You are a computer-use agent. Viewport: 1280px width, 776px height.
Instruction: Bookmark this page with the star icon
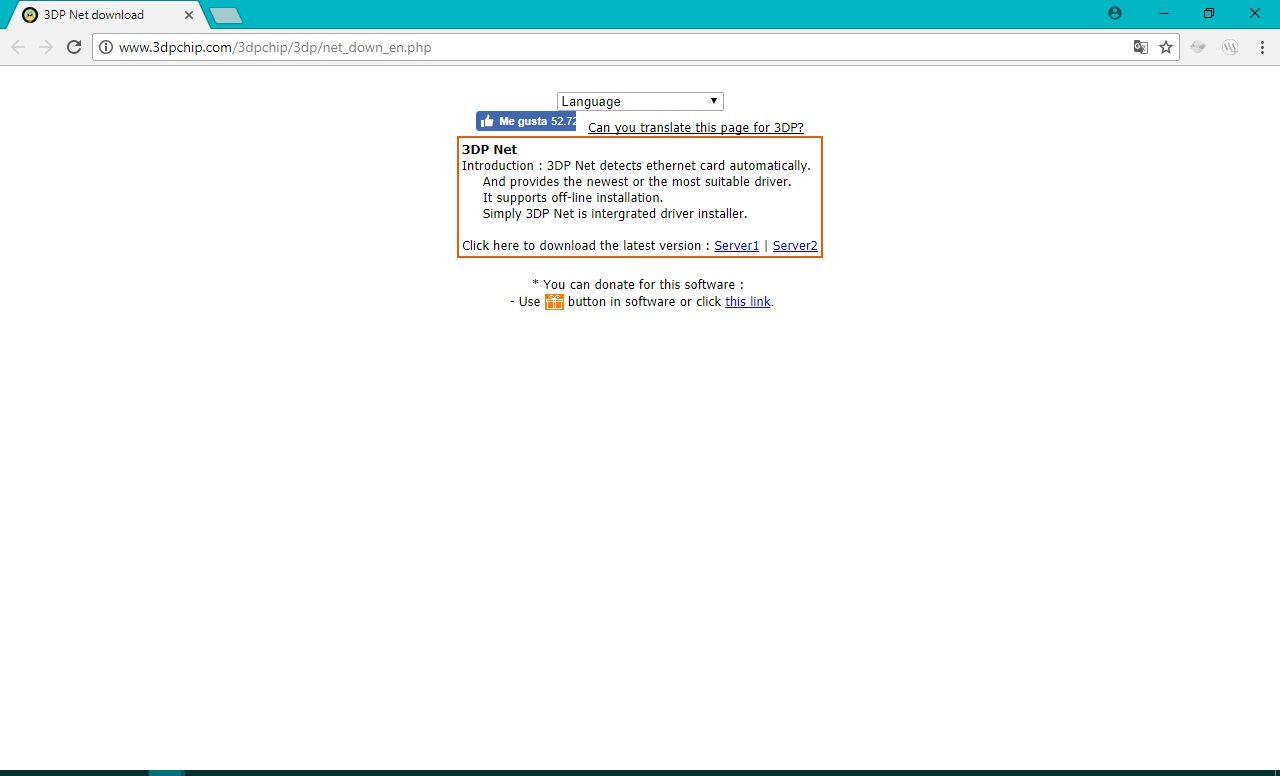point(1166,47)
